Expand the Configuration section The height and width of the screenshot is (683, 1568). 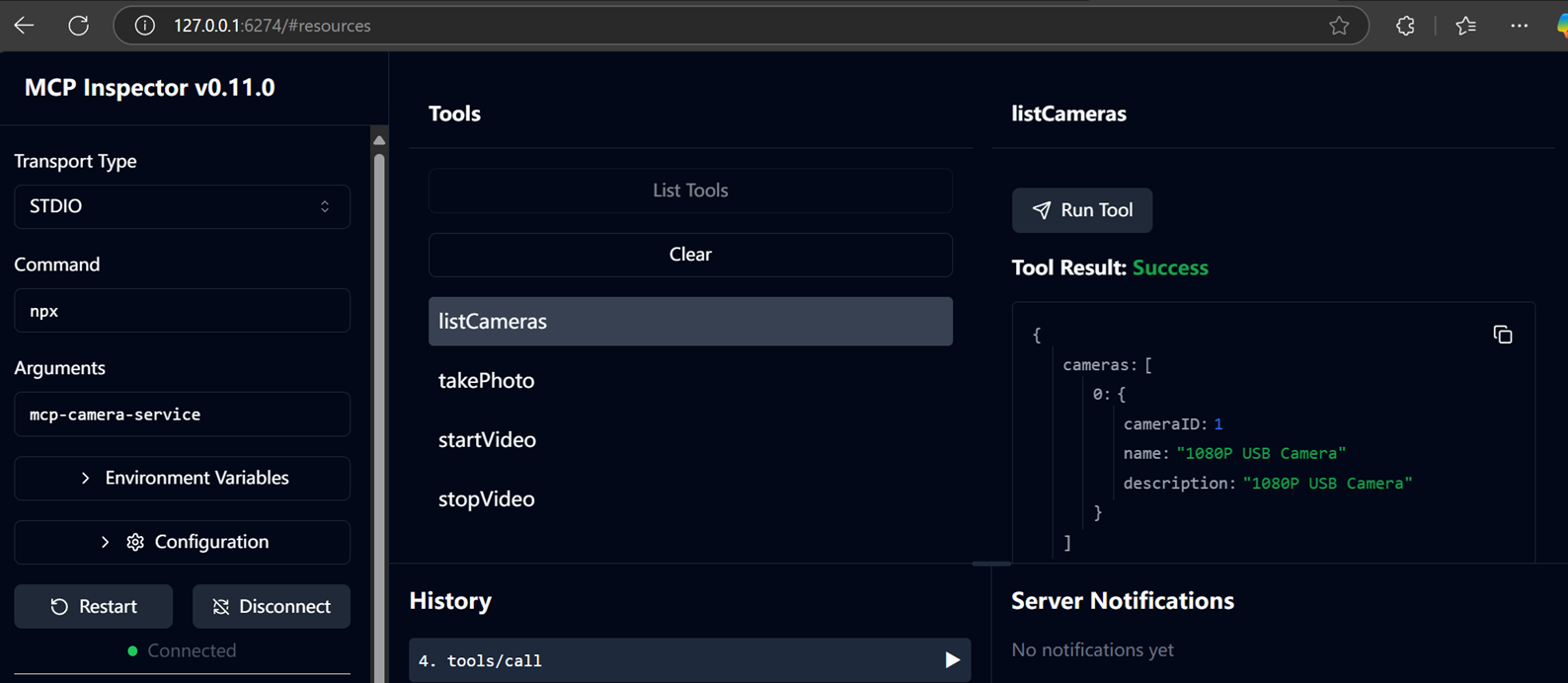point(183,542)
